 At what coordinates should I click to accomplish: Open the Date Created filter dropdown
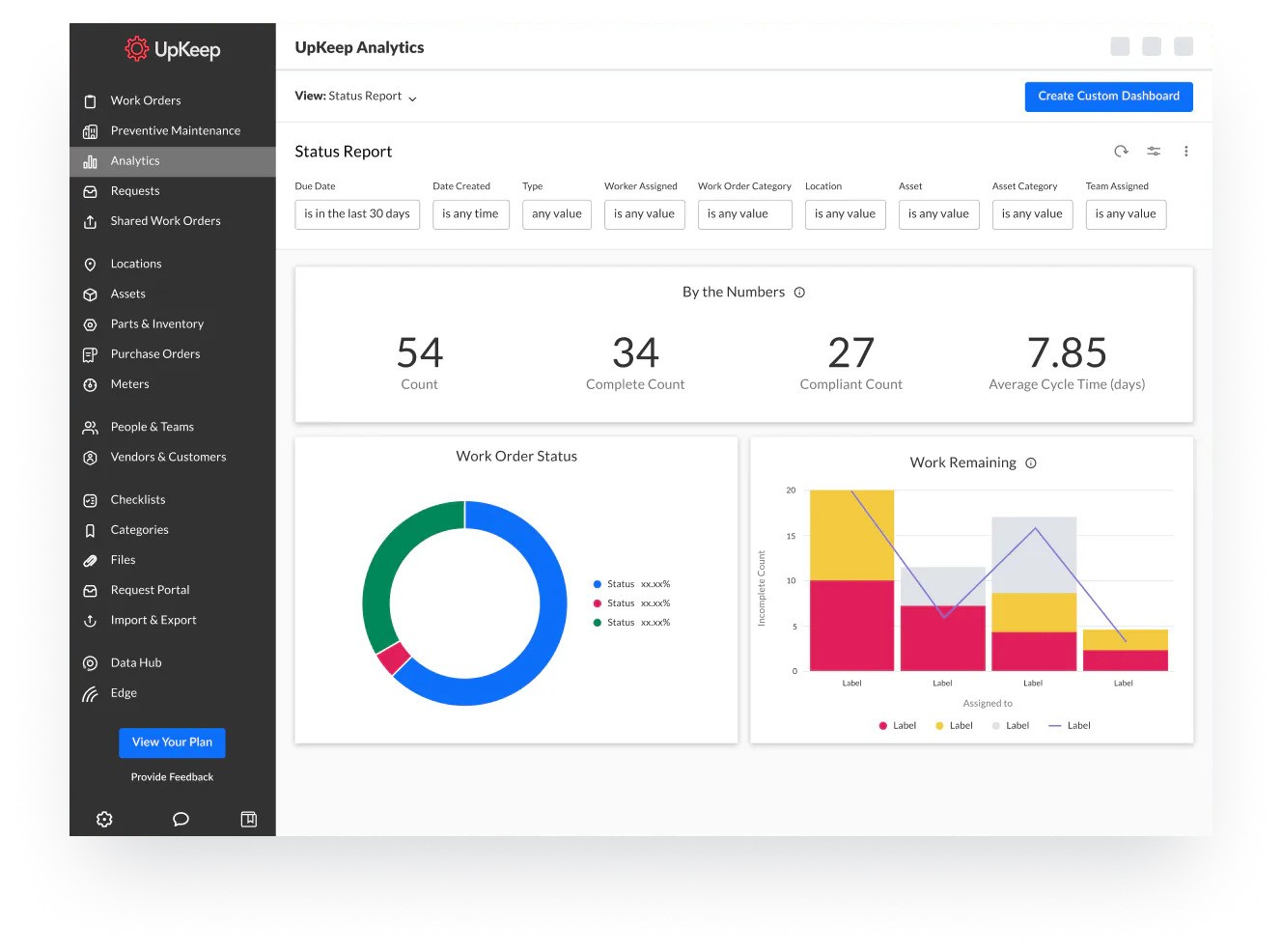pos(470,214)
